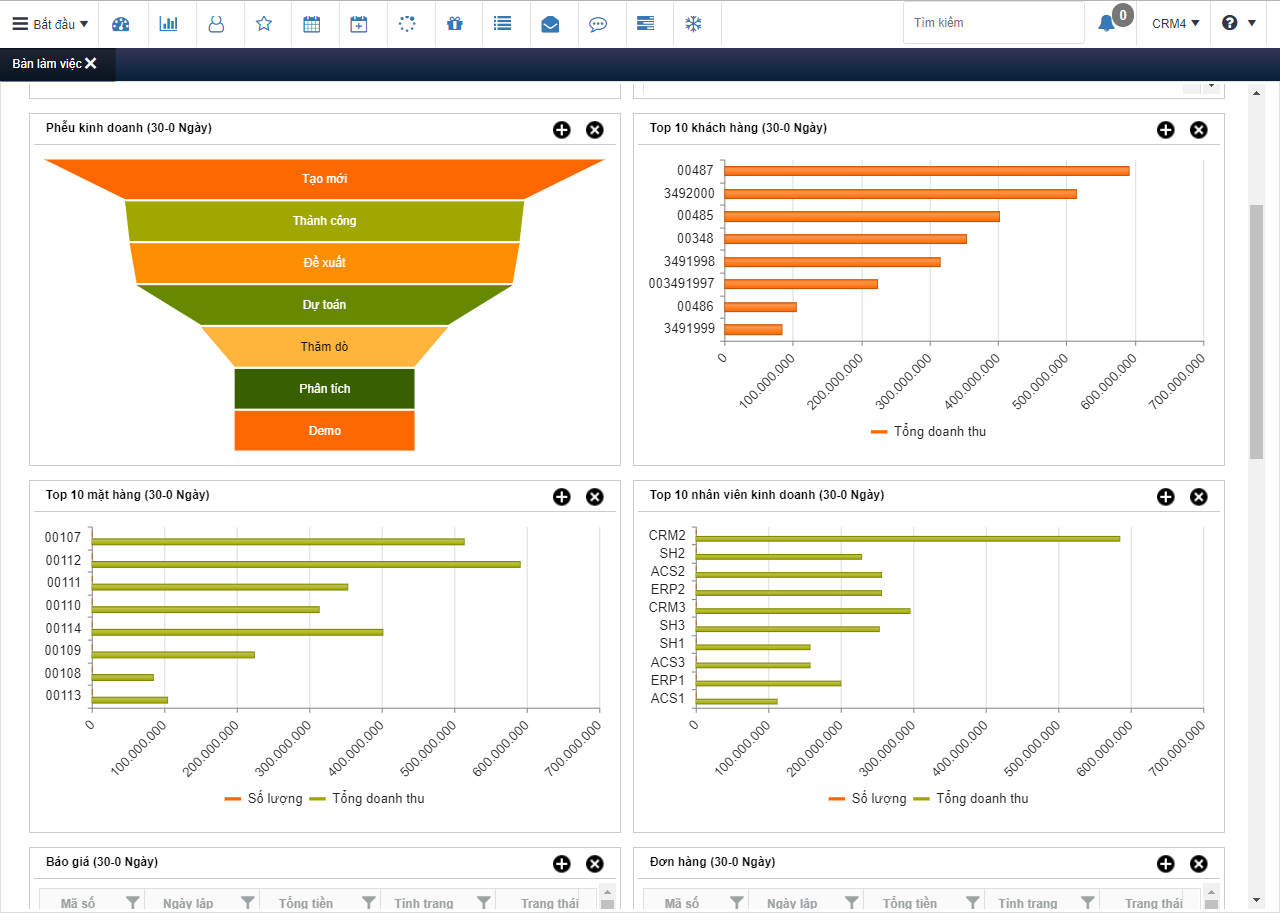The image size is (1280, 914).
Task: Open the gift box icon
Action: pos(455,23)
